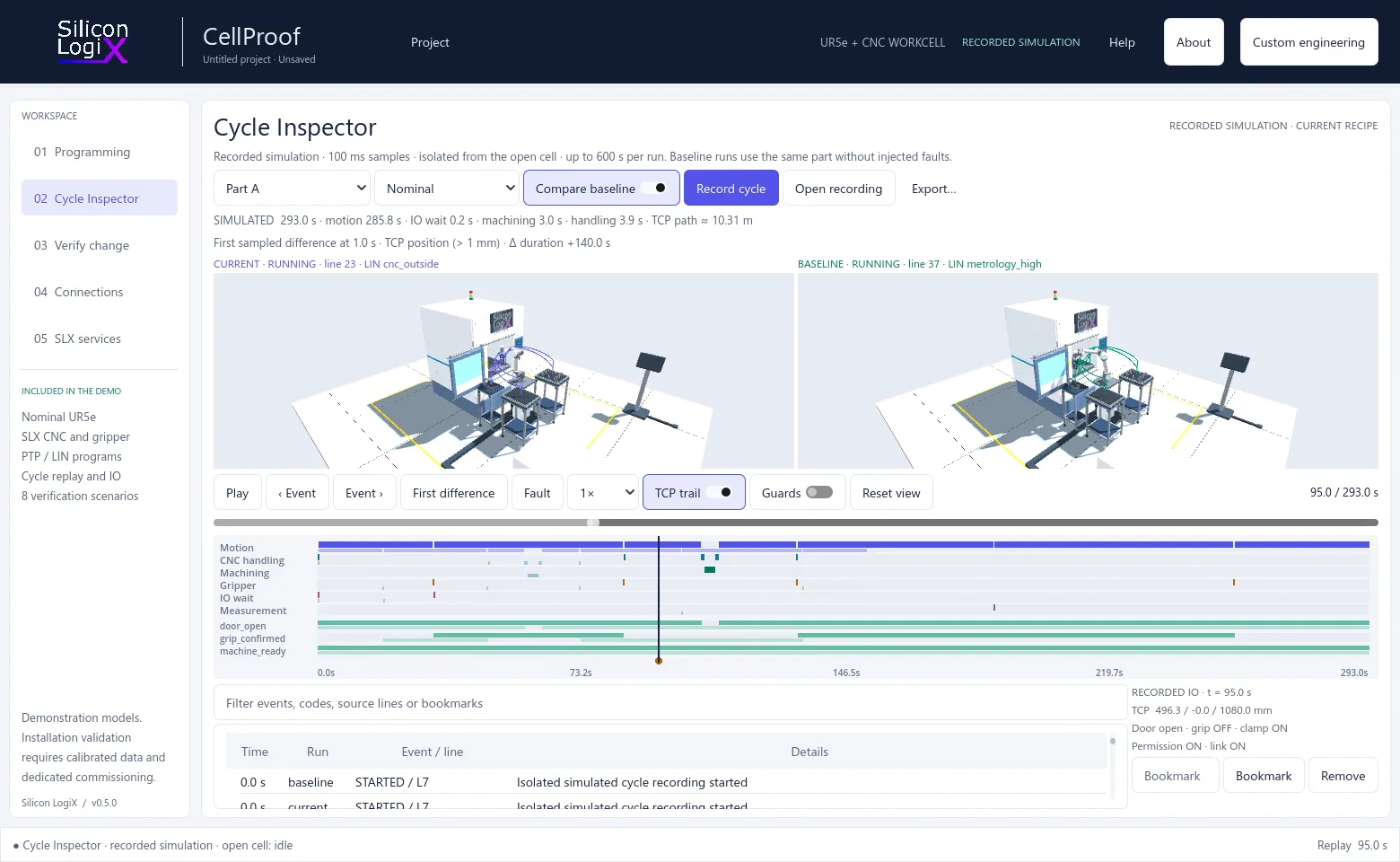This screenshot has height=862, width=1400.
Task: Open the Help menu
Action: pyautogui.click(x=1122, y=42)
